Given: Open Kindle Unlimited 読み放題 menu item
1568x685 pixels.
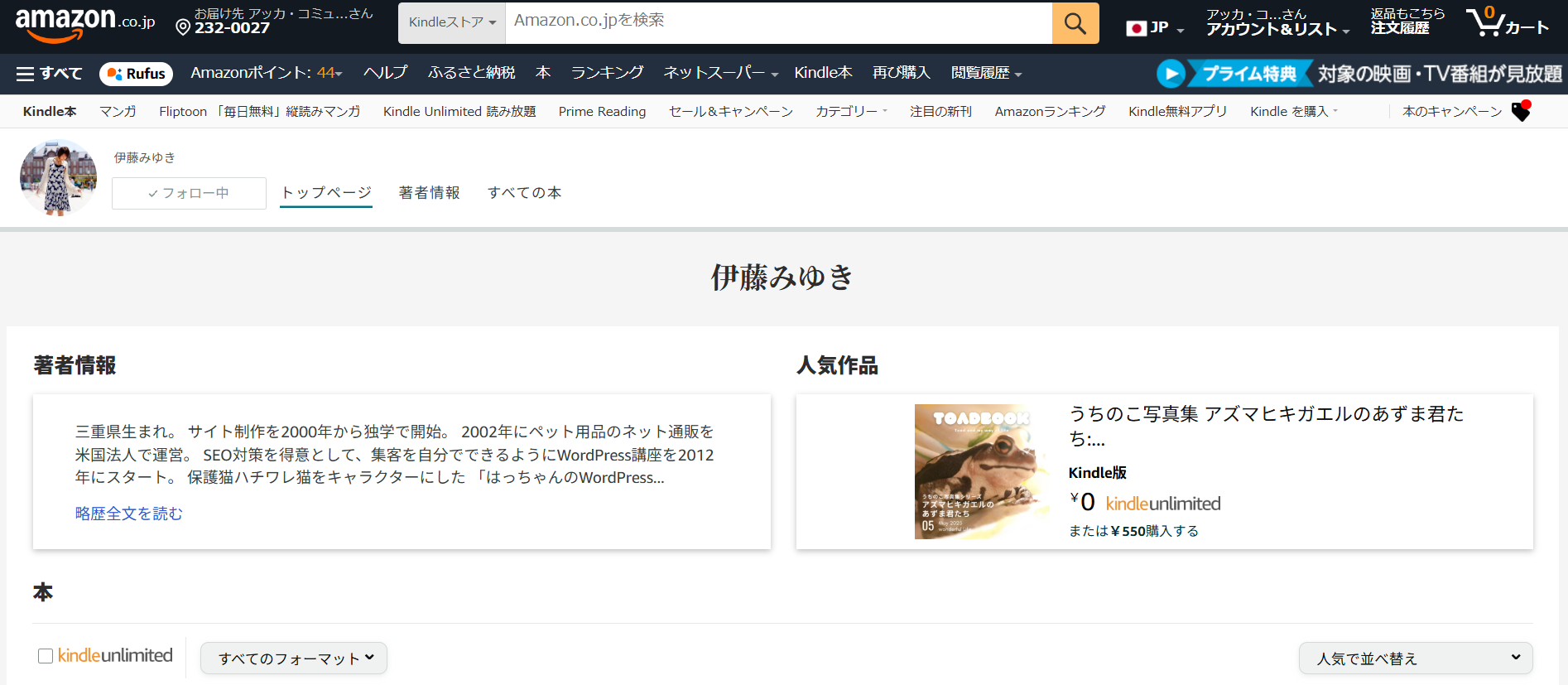Looking at the screenshot, I should click(459, 111).
